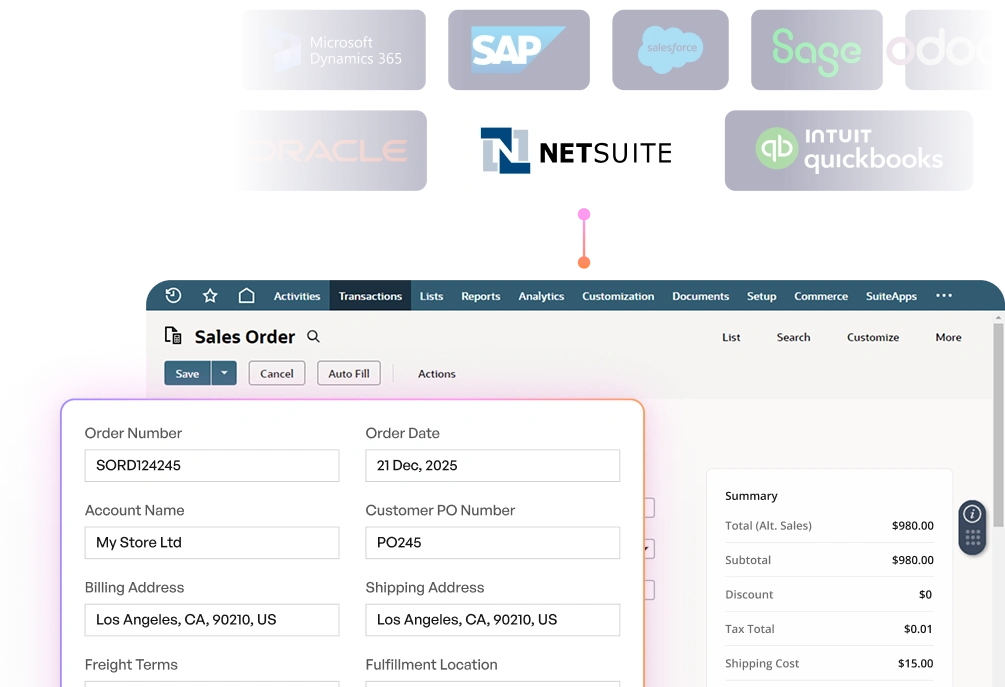1005x687 pixels.
Task: Click the search magnifier beside Sales Order
Action: 313,337
